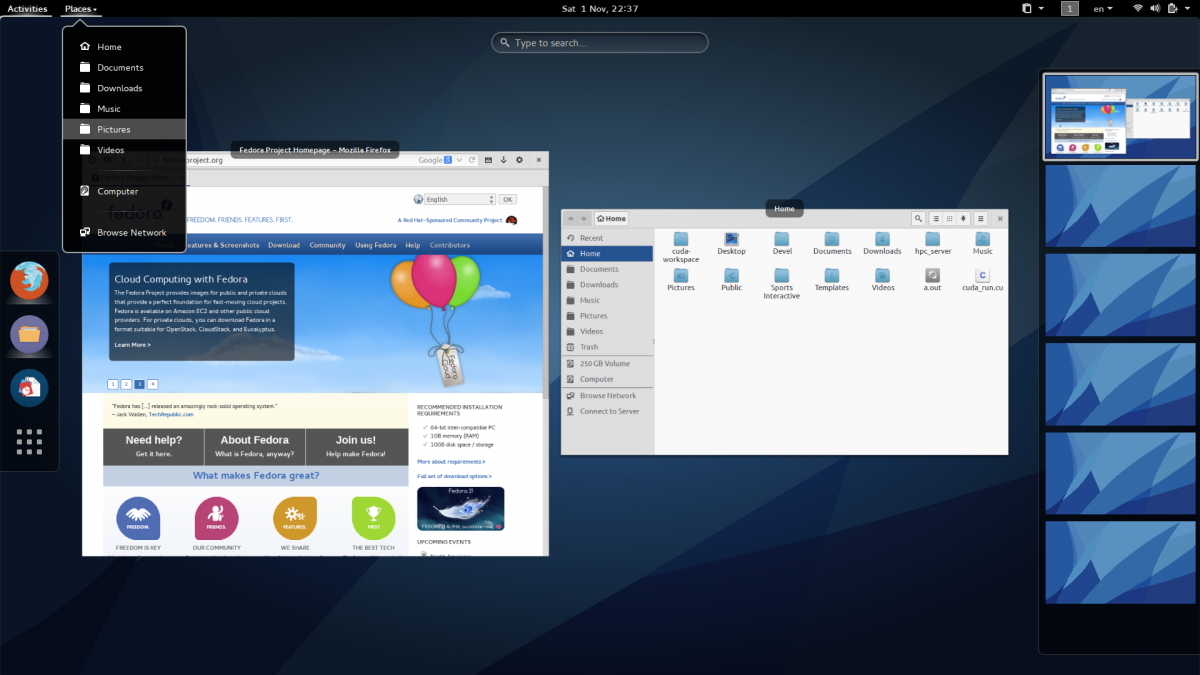Open the Places menu in top bar
Screen dimensions: 1200x675
[80, 8]
